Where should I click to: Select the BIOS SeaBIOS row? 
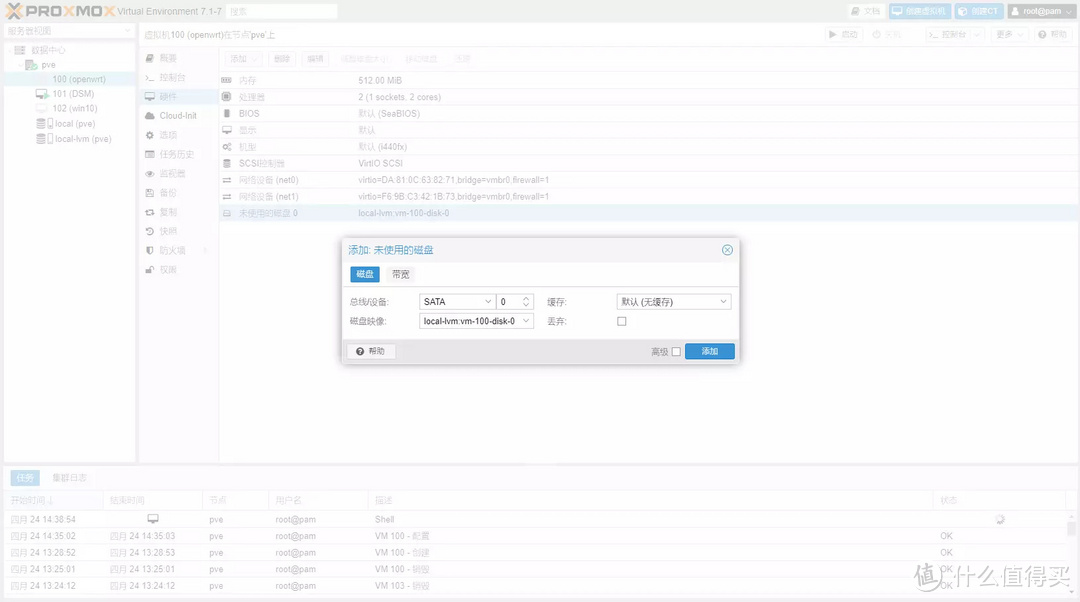pos(649,114)
